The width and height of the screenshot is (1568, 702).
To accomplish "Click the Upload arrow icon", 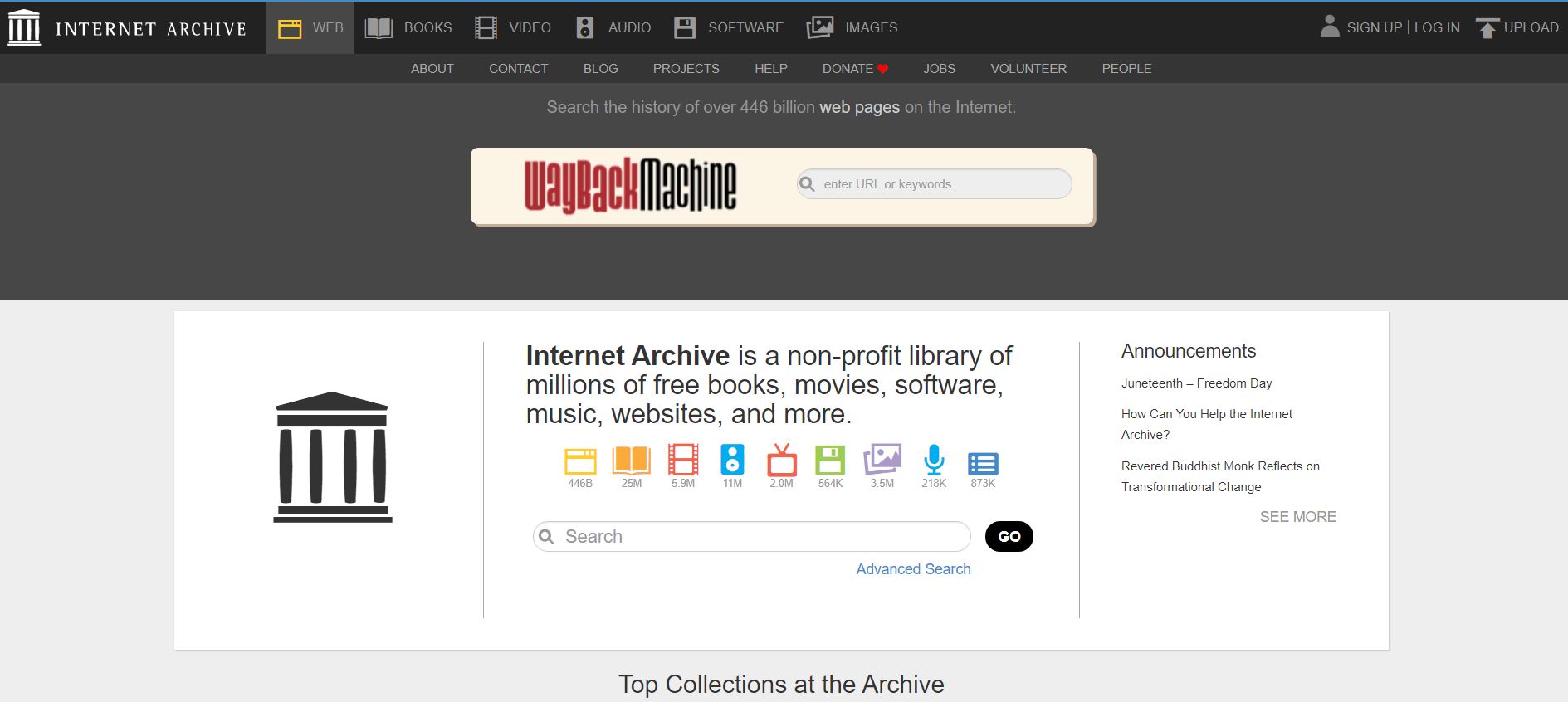I will pos(1487,28).
